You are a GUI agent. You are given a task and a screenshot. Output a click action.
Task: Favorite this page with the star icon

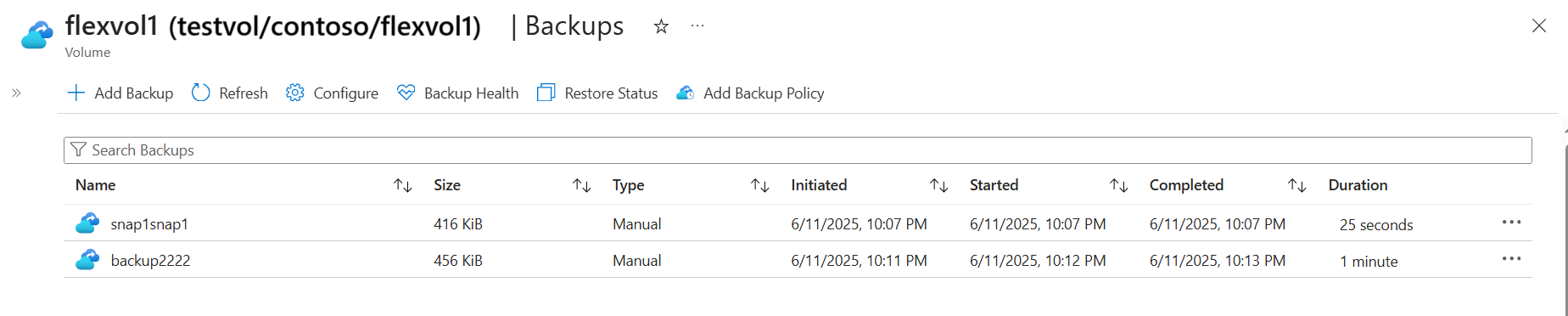click(x=661, y=26)
